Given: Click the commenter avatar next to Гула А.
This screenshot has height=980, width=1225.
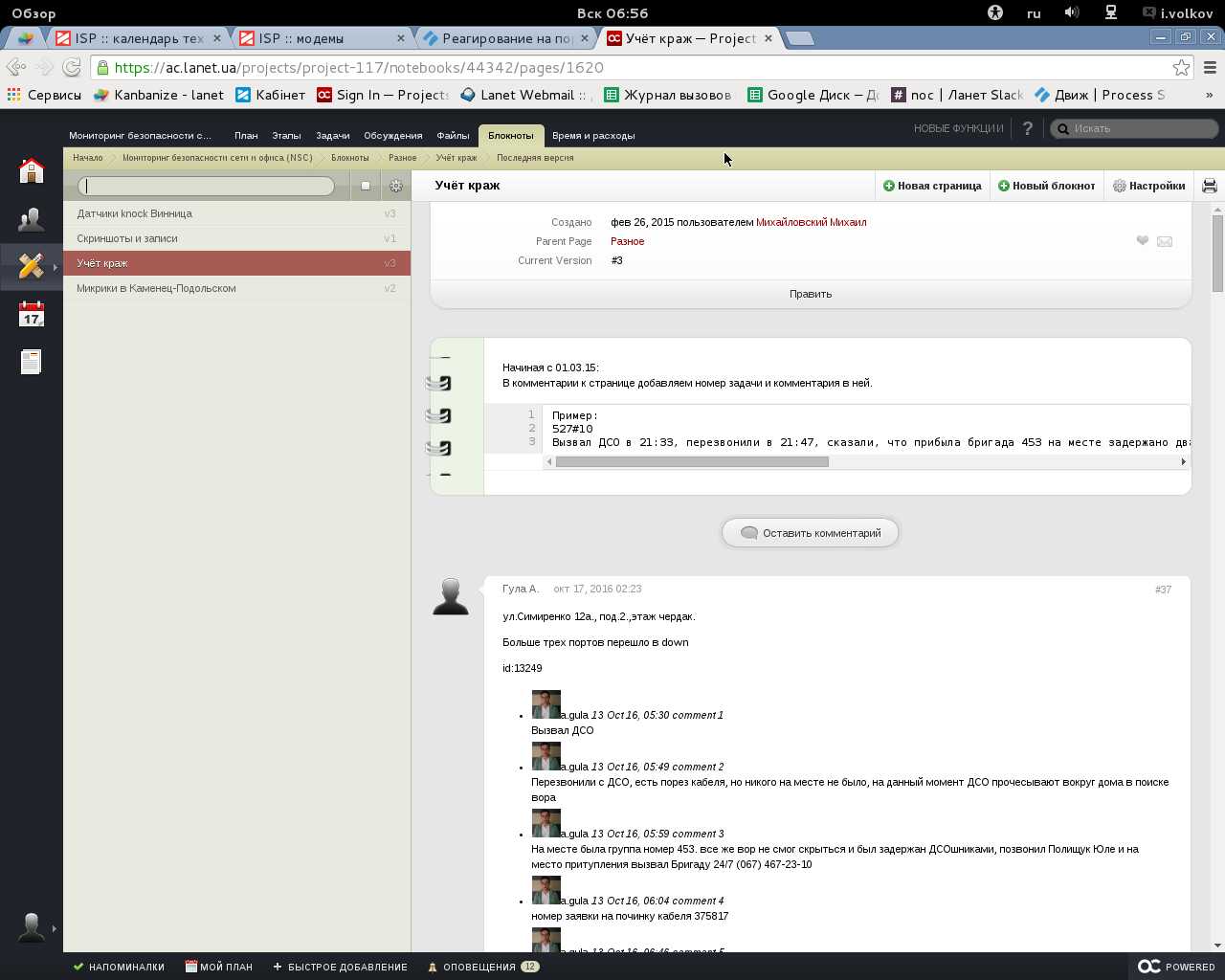Looking at the screenshot, I should [x=451, y=596].
